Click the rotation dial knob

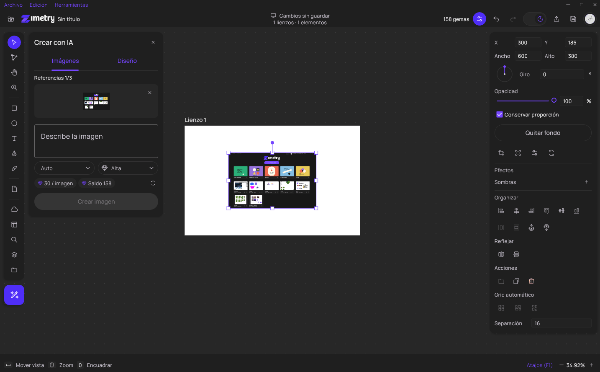(504, 67)
